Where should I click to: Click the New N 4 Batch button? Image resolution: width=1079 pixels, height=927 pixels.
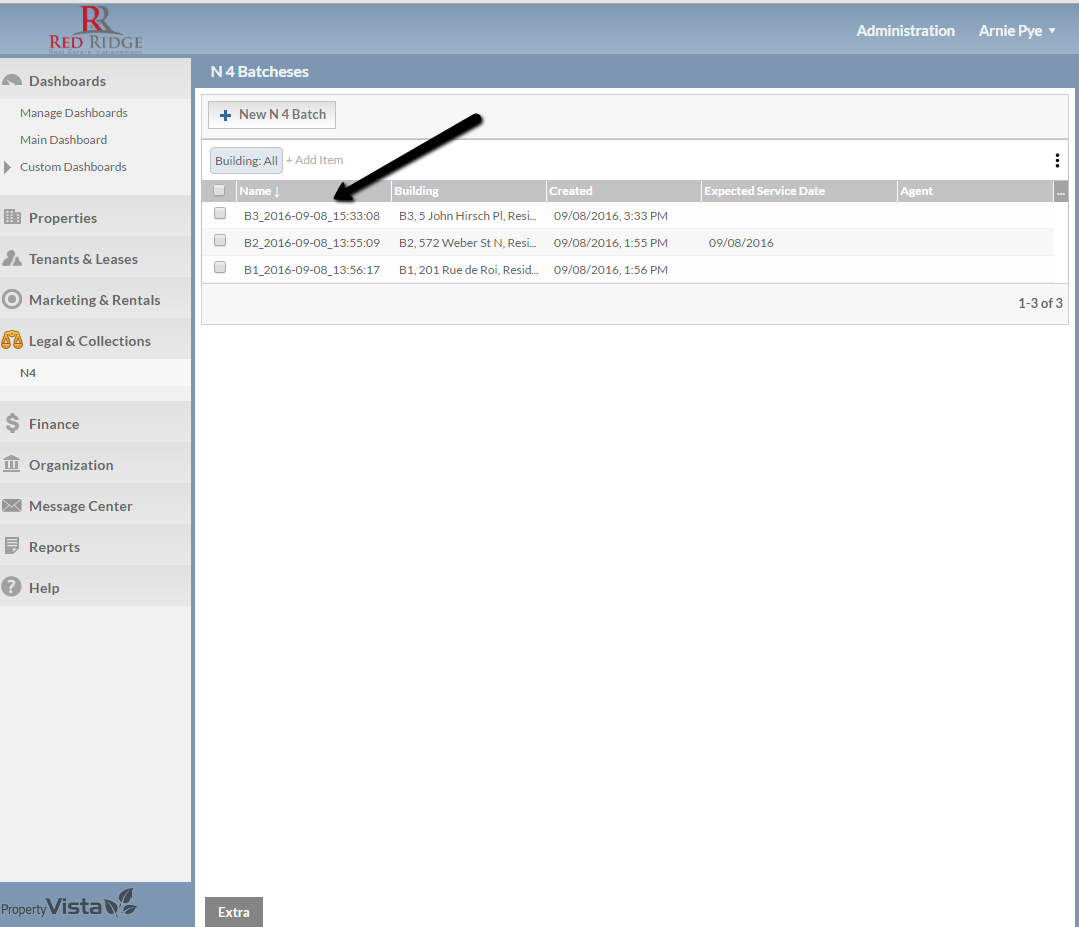coord(272,115)
